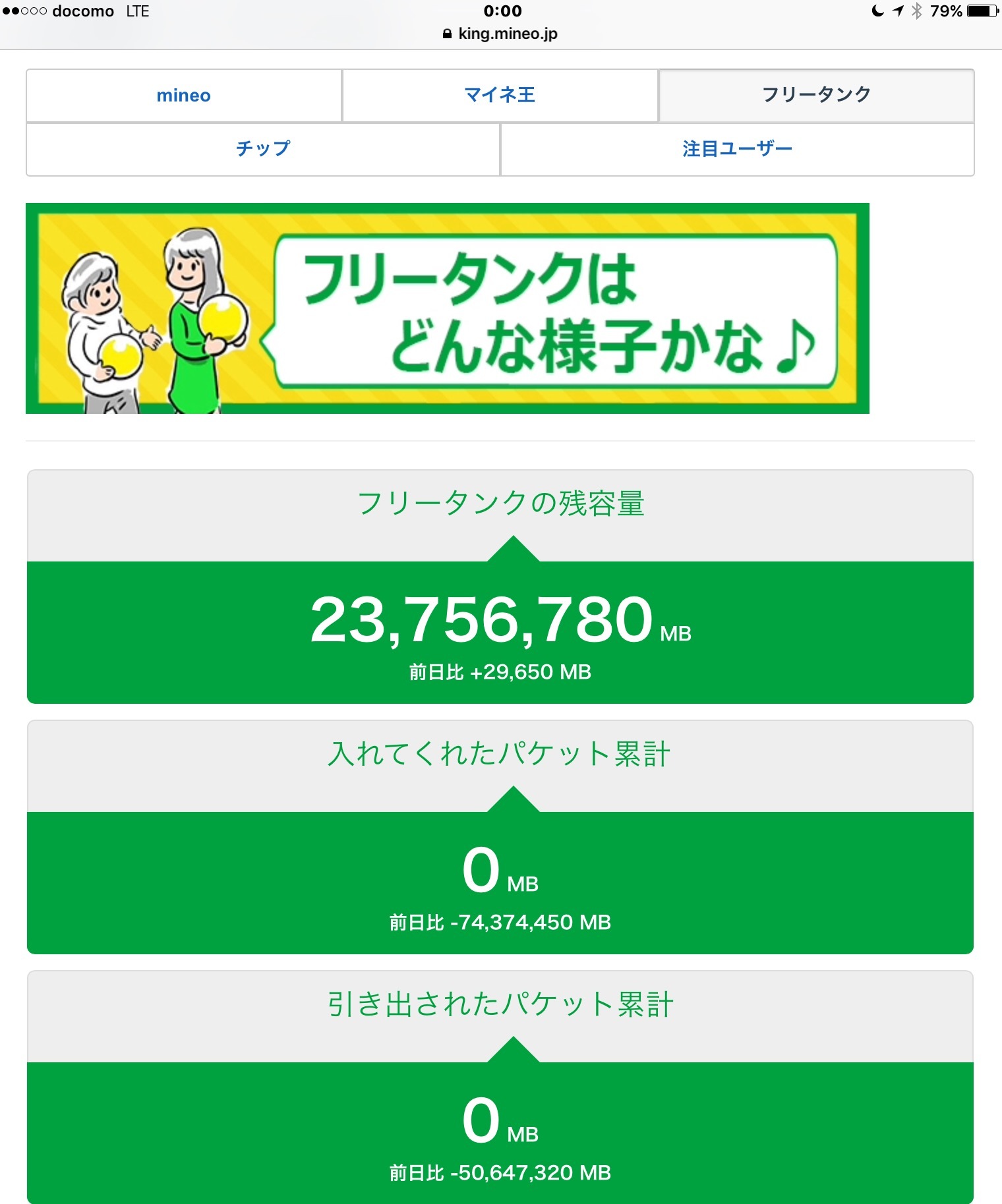Open the チップ tab
Image resolution: width=1002 pixels, height=1204 pixels.
[263, 149]
